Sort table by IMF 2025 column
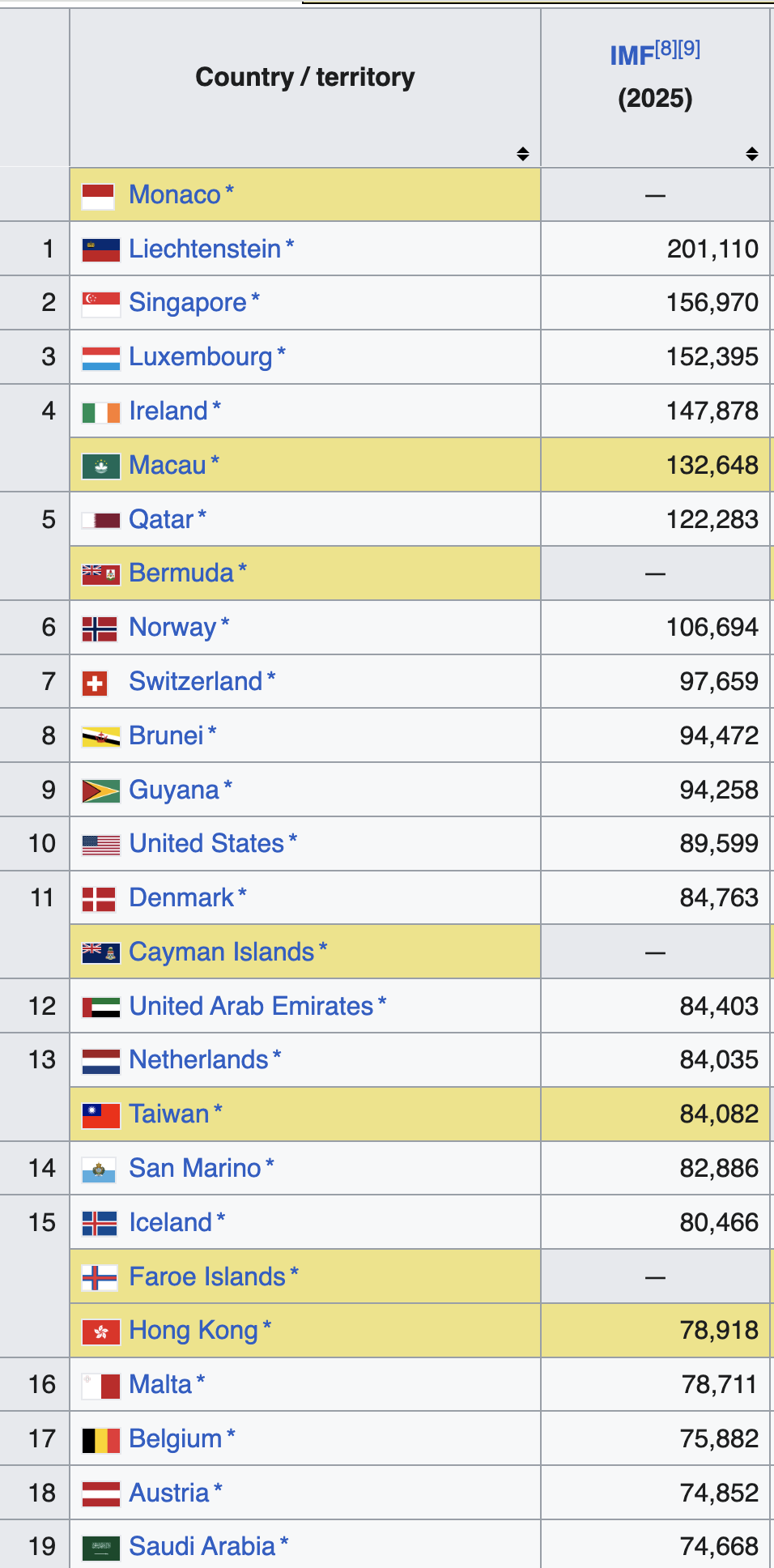The height and width of the screenshot is (1568, 774). 752,154
